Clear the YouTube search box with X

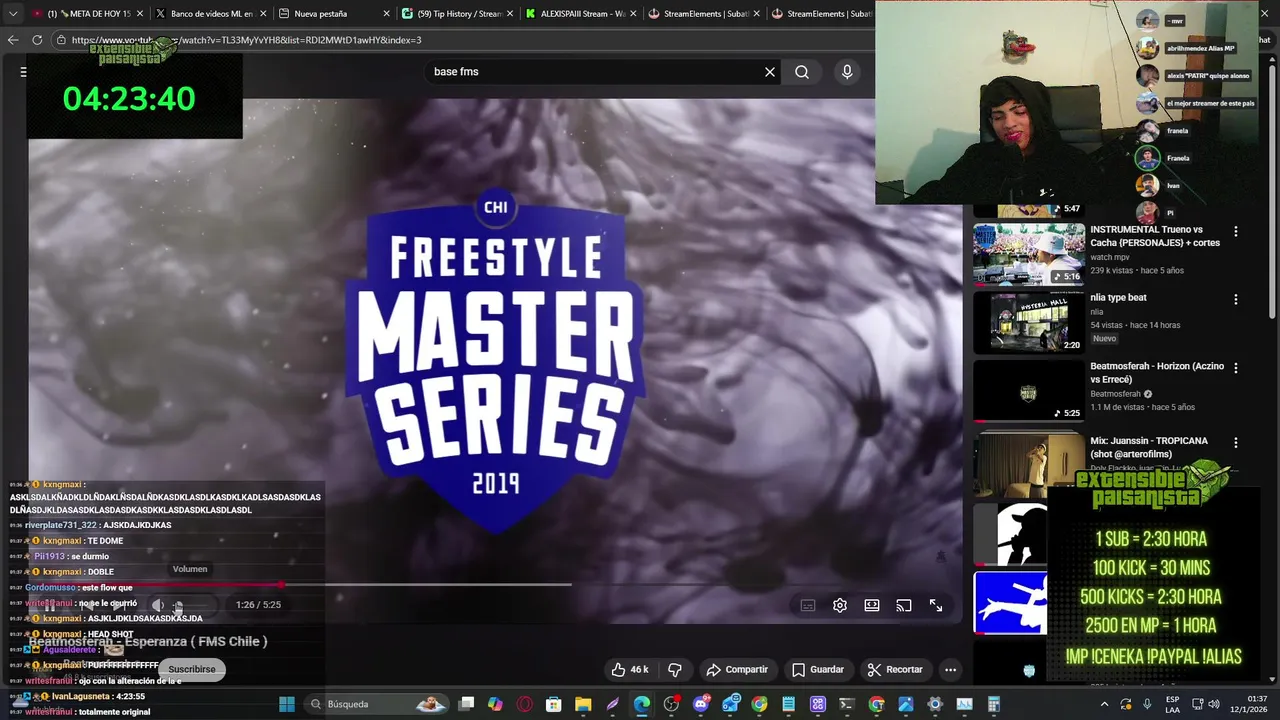coord(770,72)
